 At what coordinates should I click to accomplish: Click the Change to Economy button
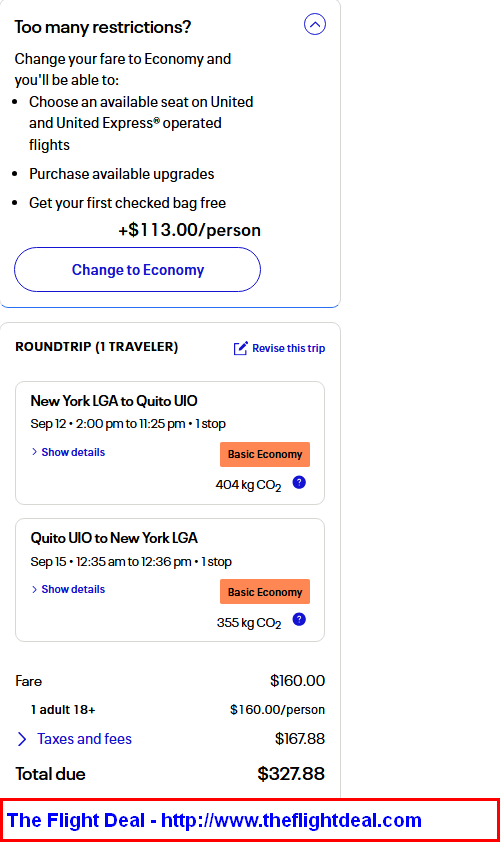pyautogui.click(x=137, y=270)
